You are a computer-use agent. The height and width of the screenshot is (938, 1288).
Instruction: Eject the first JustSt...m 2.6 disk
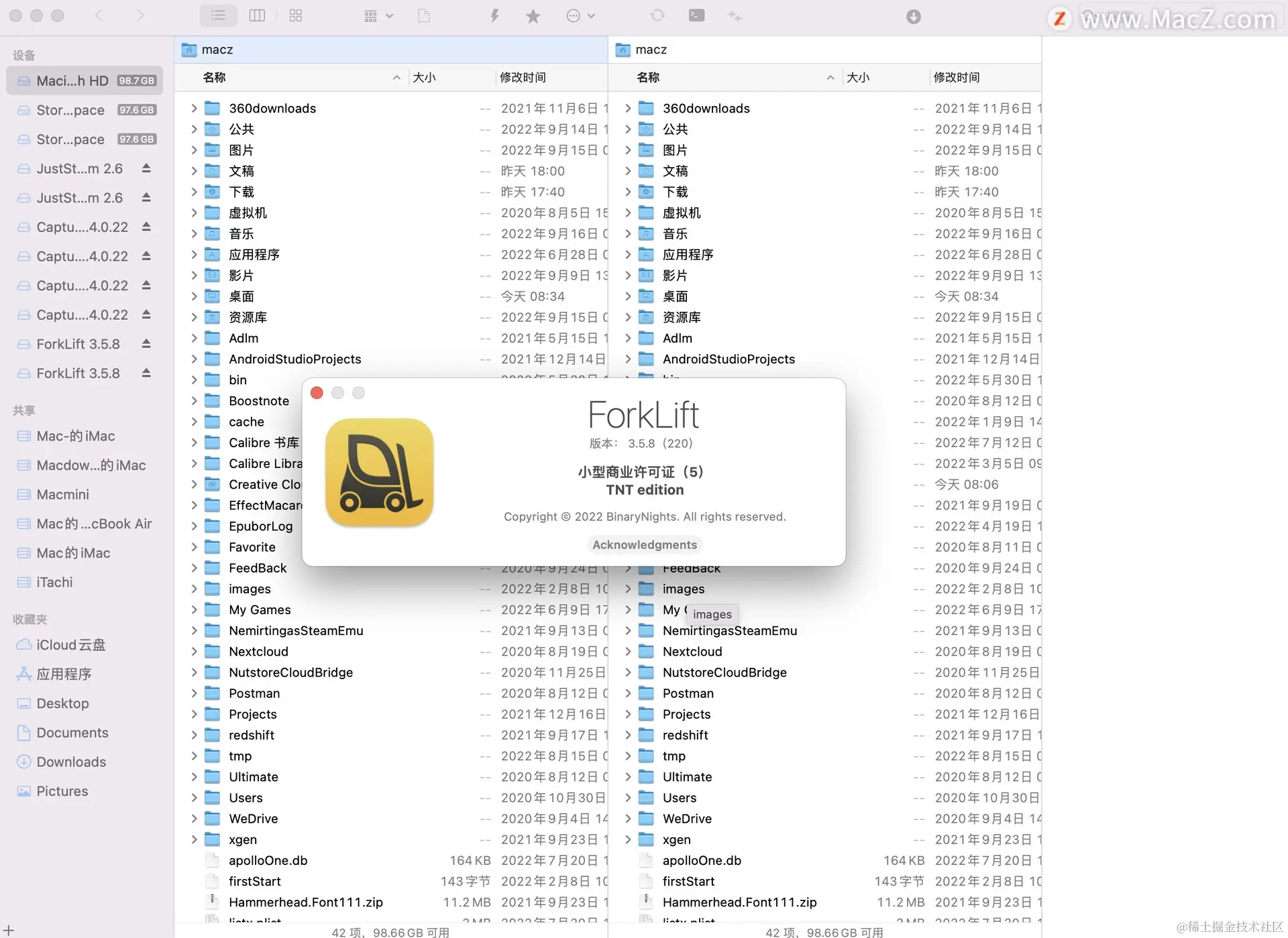[x=146, y=168]
